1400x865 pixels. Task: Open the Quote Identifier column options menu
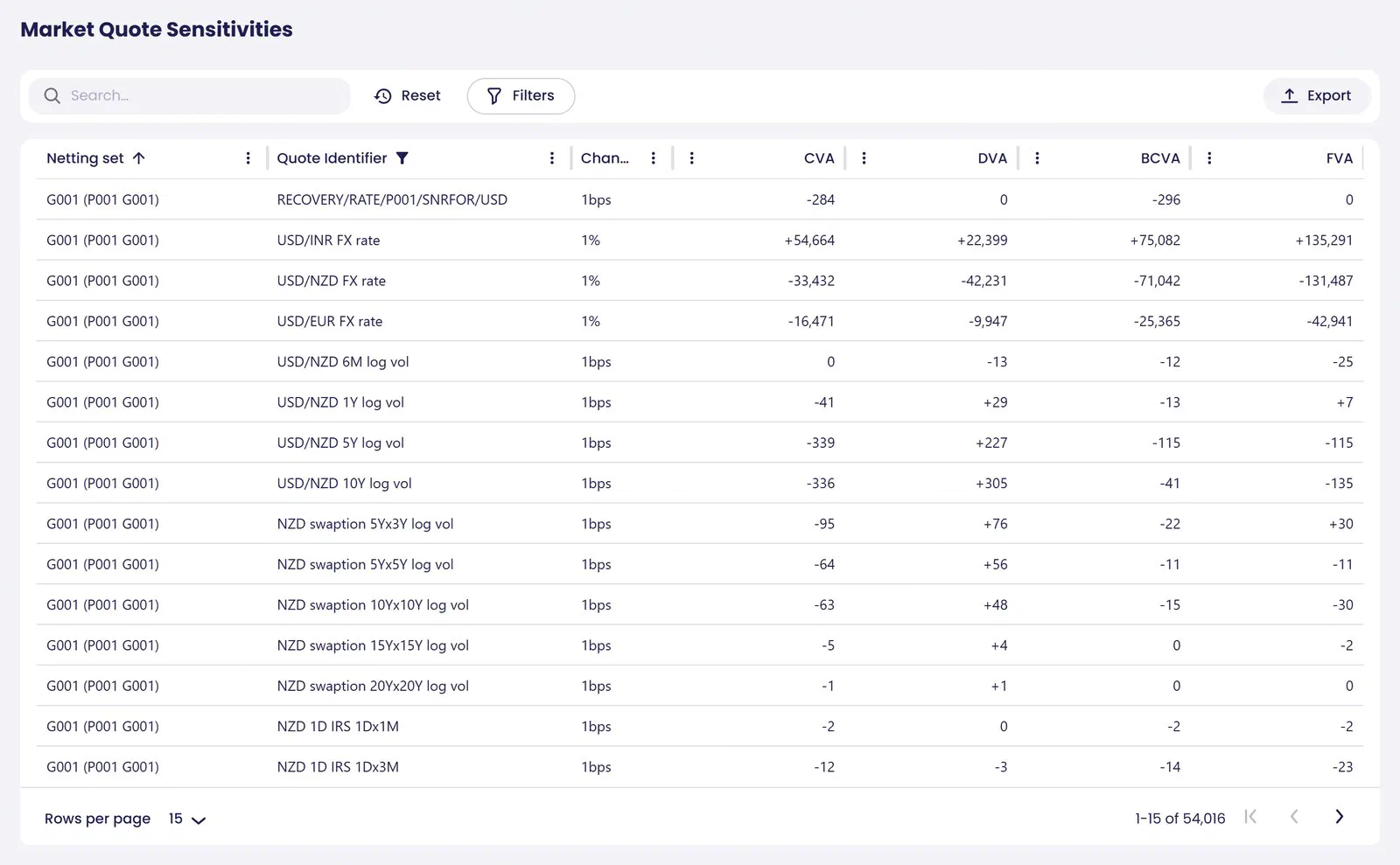pyautogui.click(x=551, y=158)
